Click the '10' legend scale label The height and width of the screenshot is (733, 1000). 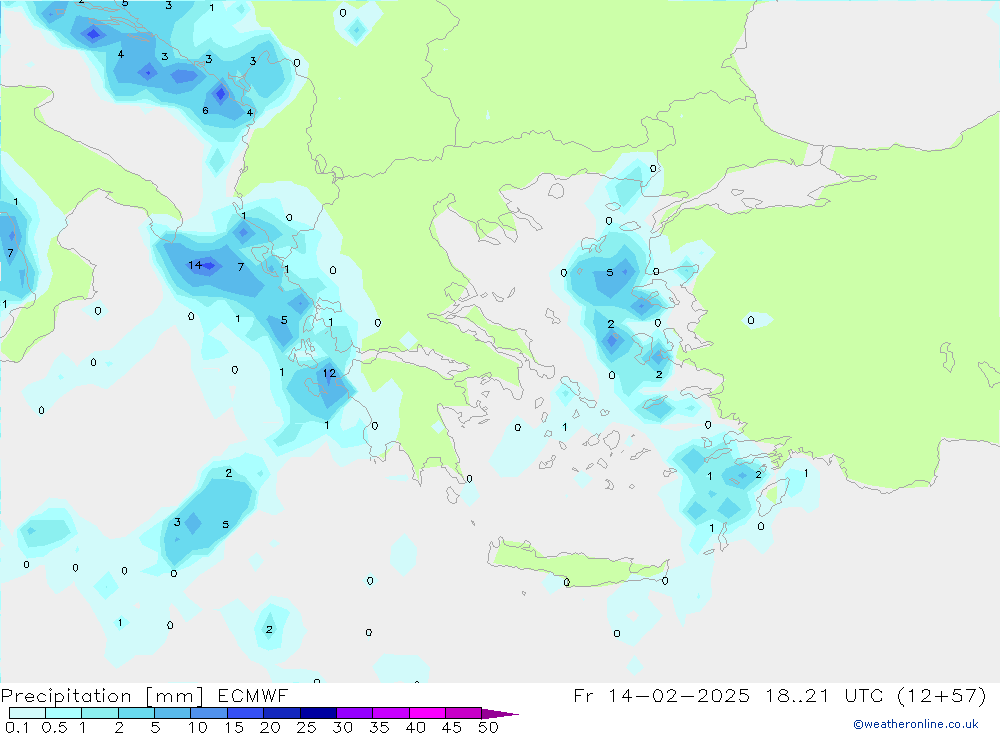[198, 727]
